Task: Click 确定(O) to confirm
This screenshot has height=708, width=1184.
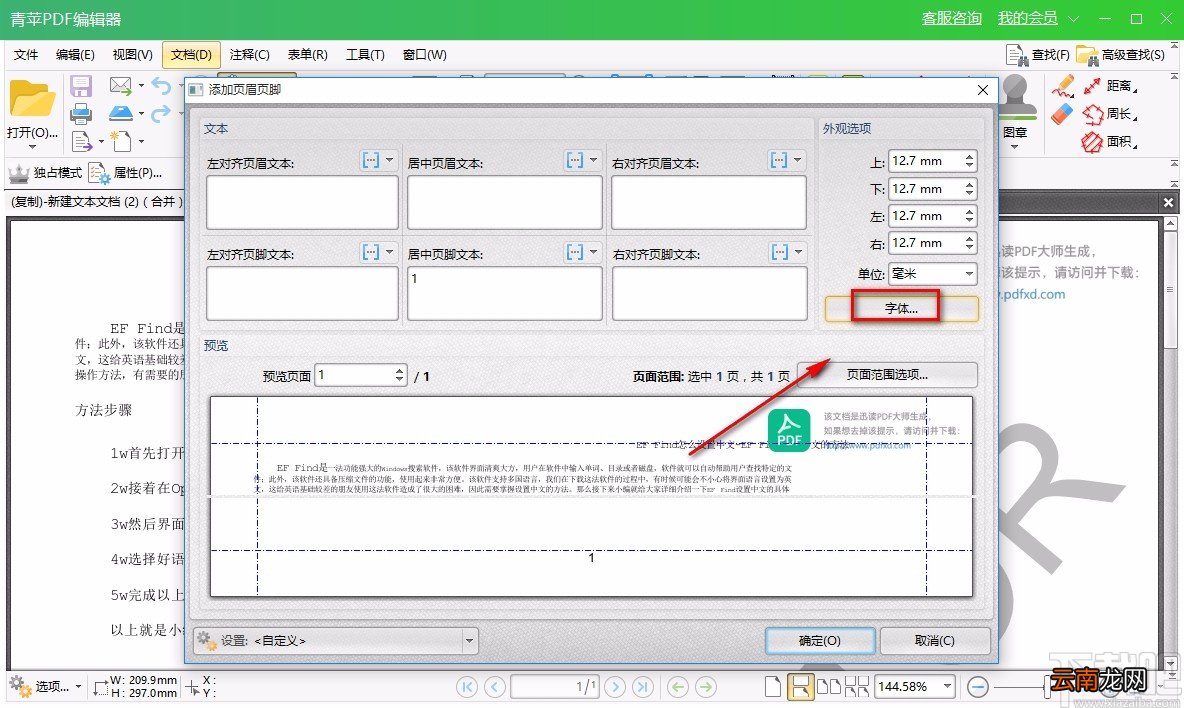Action: coord(820,640)
